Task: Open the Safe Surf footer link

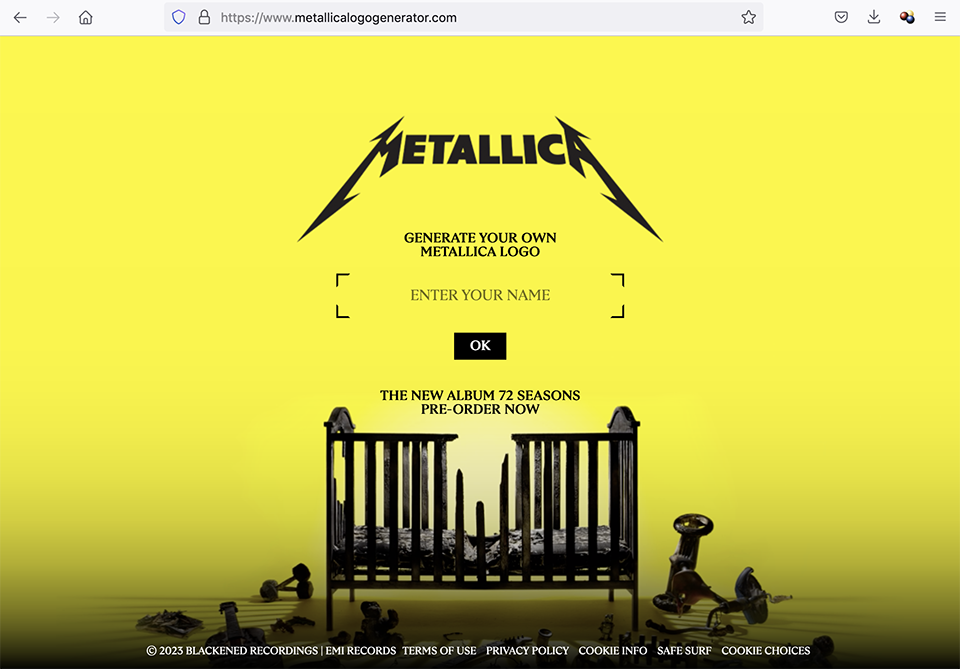Action: [x=684, y=651]
